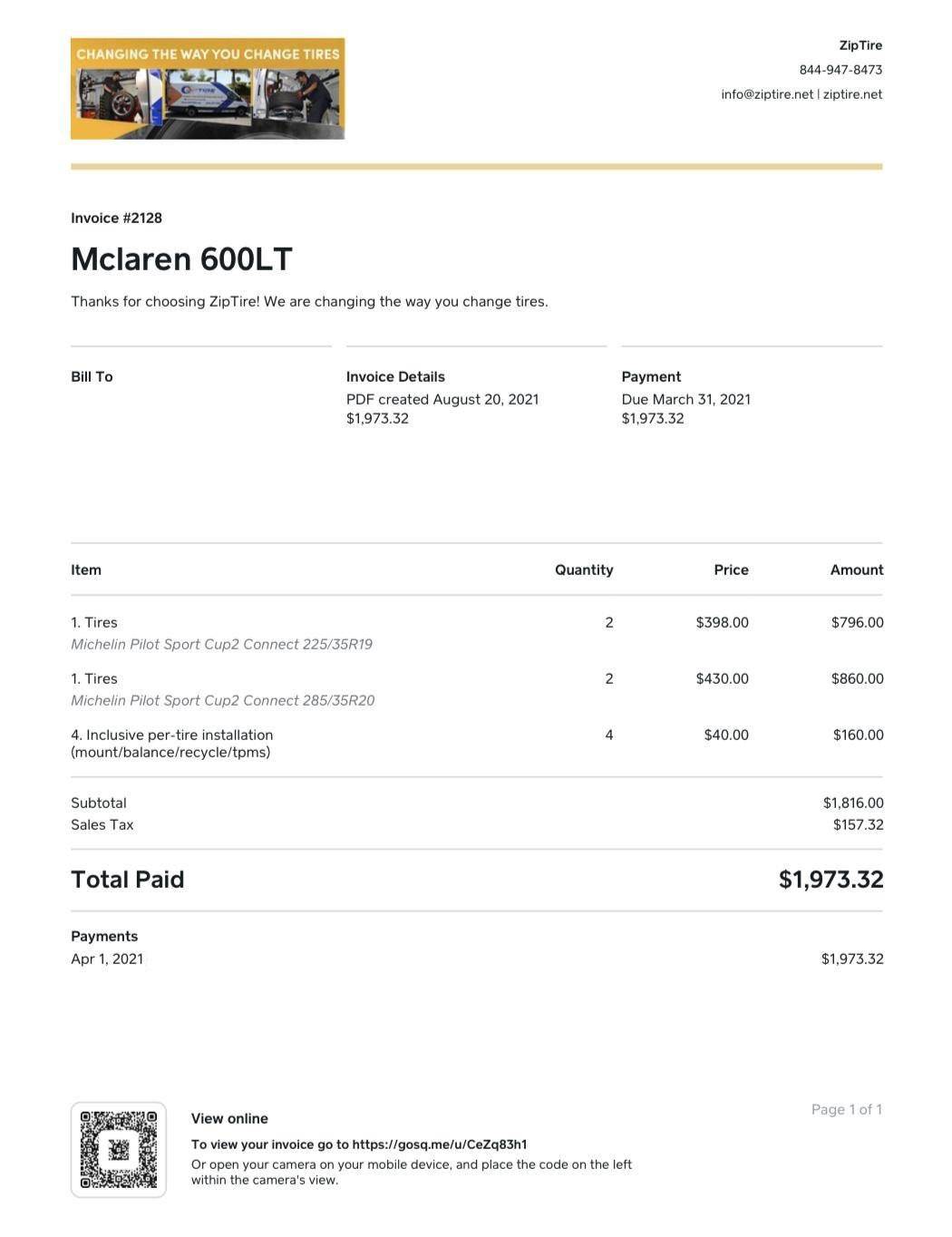Select the Invoice #2128 label

coord(116,218)
